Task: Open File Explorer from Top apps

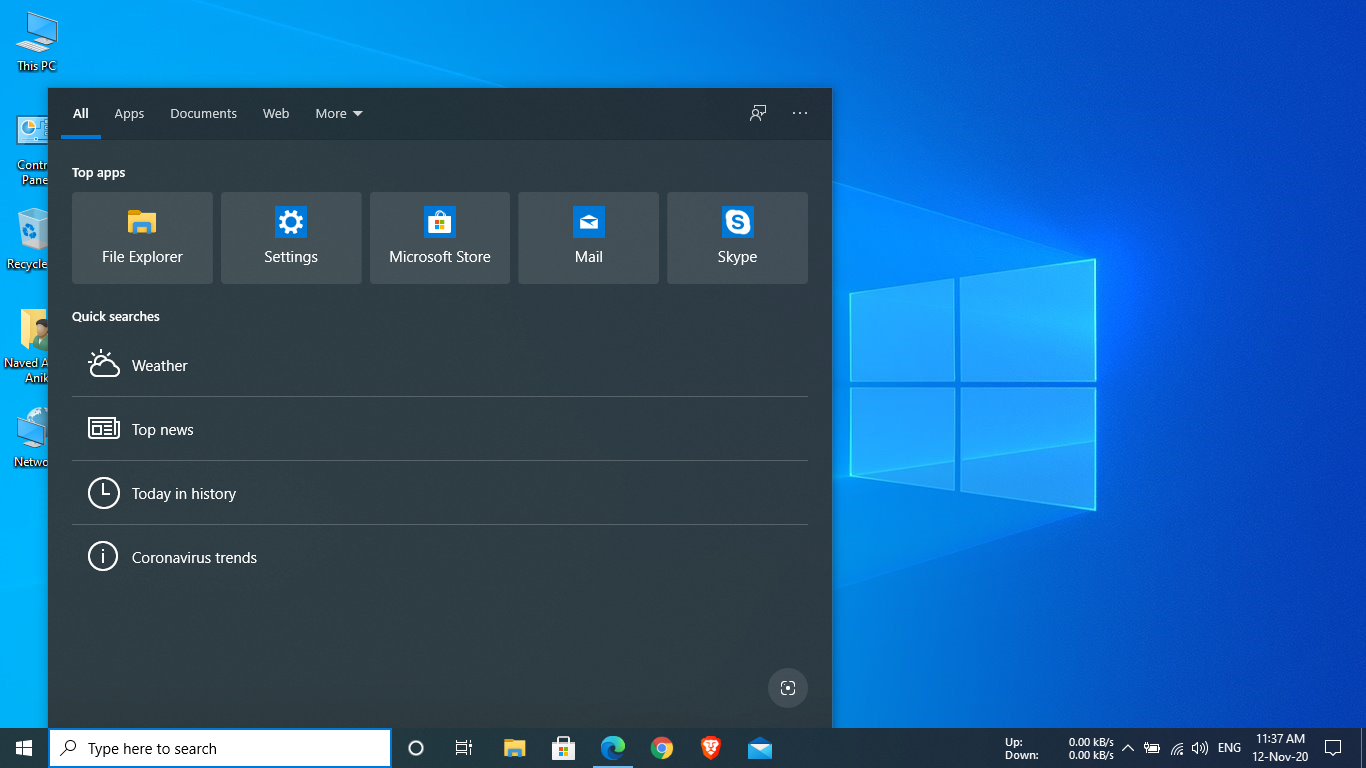Action: coord(142,238)
